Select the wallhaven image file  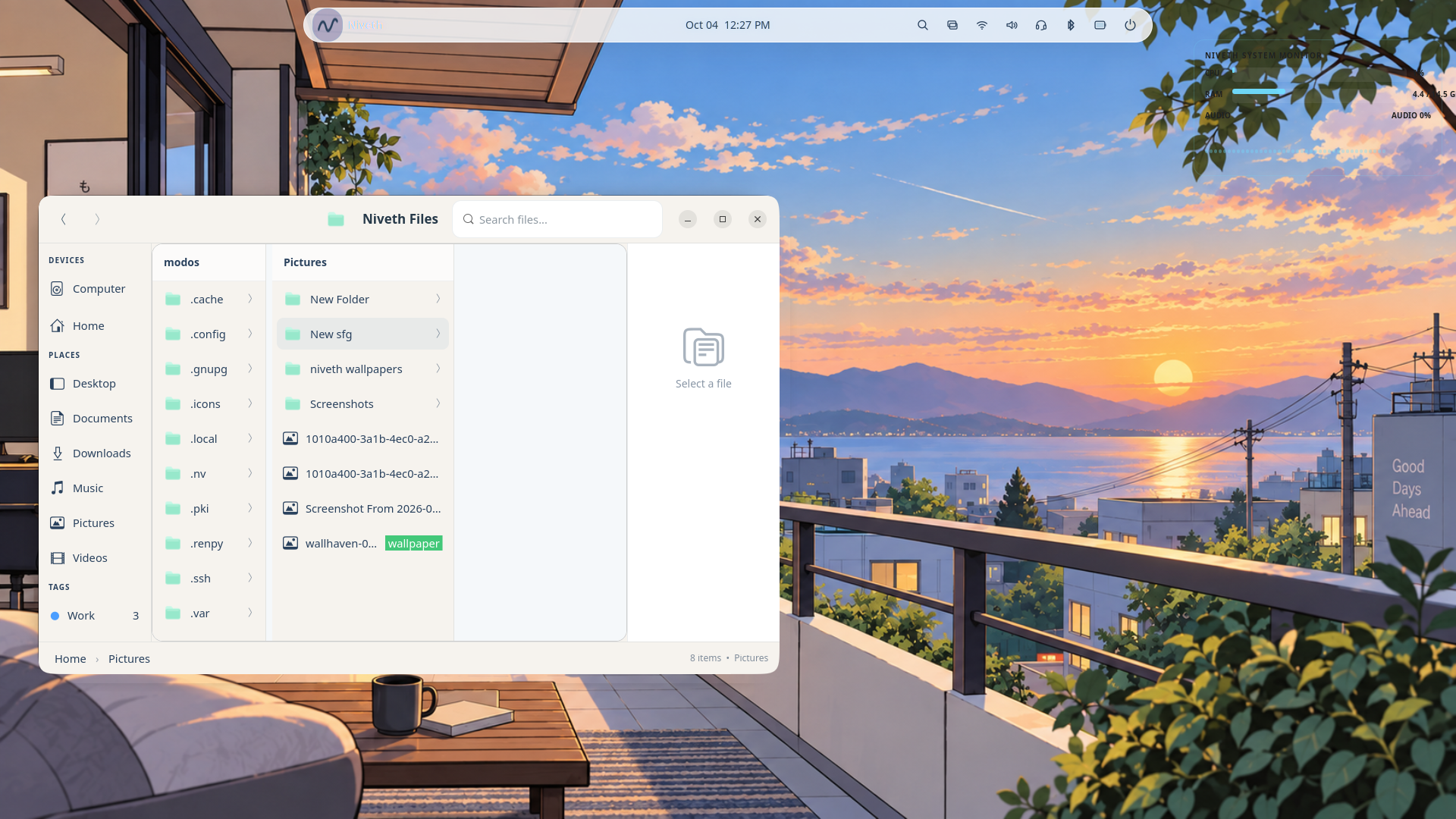coord(362,544)
